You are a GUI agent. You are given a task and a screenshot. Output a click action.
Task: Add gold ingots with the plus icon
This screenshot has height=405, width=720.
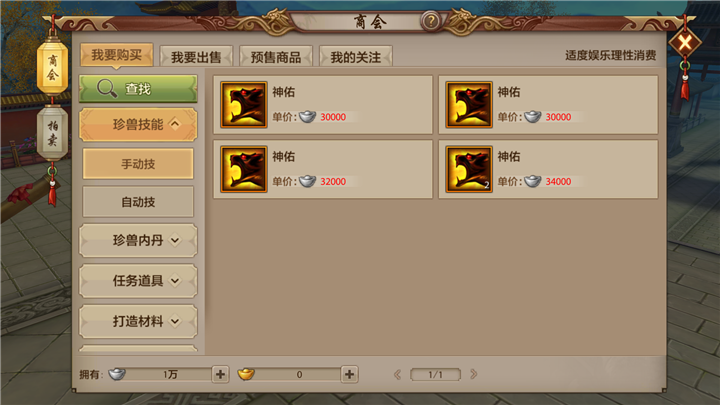(349, 374)
